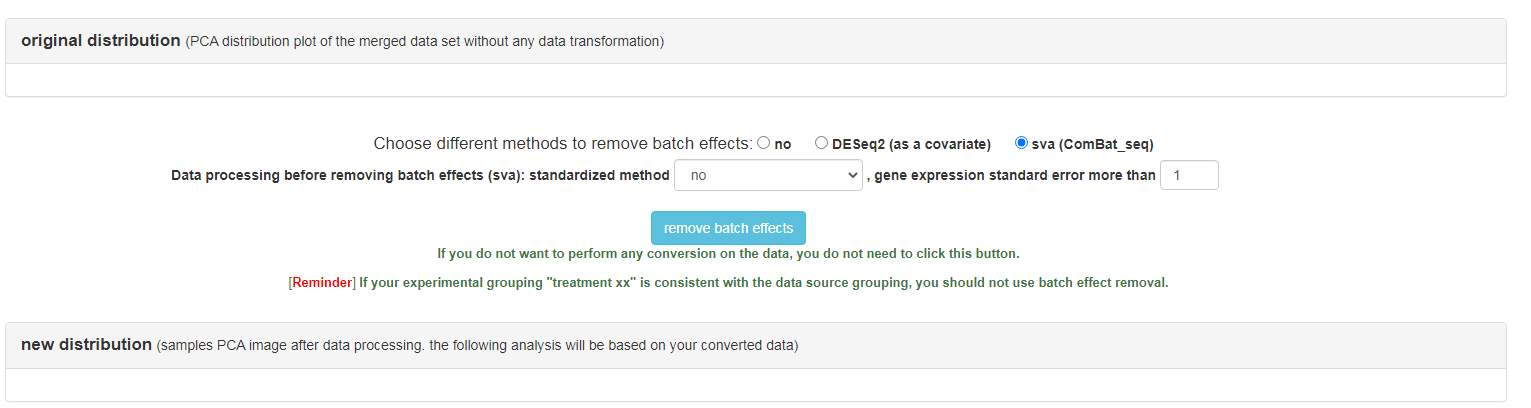Choose DESeq2 (as a covariate) radio option
Image resolution: width=1531 pixels, height=408 pixels.
click(x=821, y=143)
